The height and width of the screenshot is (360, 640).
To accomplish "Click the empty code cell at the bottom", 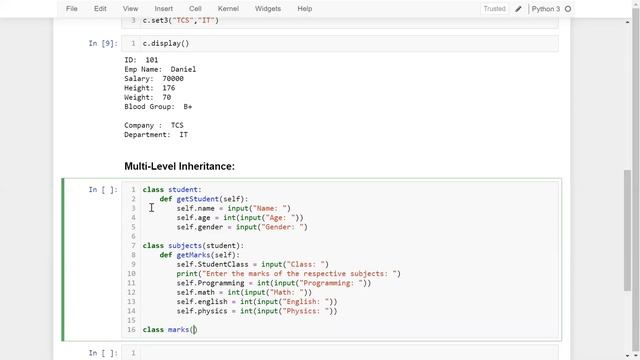I will [x=340, y=353].
